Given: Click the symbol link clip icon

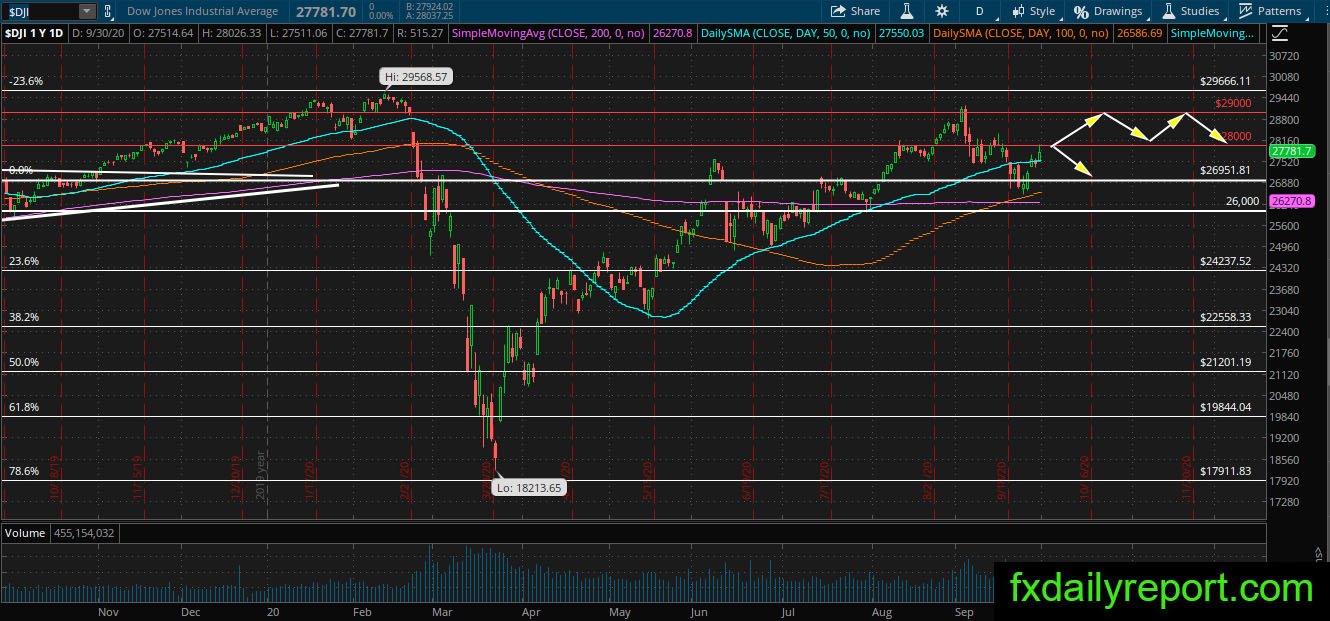Looking at the screenshot, I should tap(108, 11).
